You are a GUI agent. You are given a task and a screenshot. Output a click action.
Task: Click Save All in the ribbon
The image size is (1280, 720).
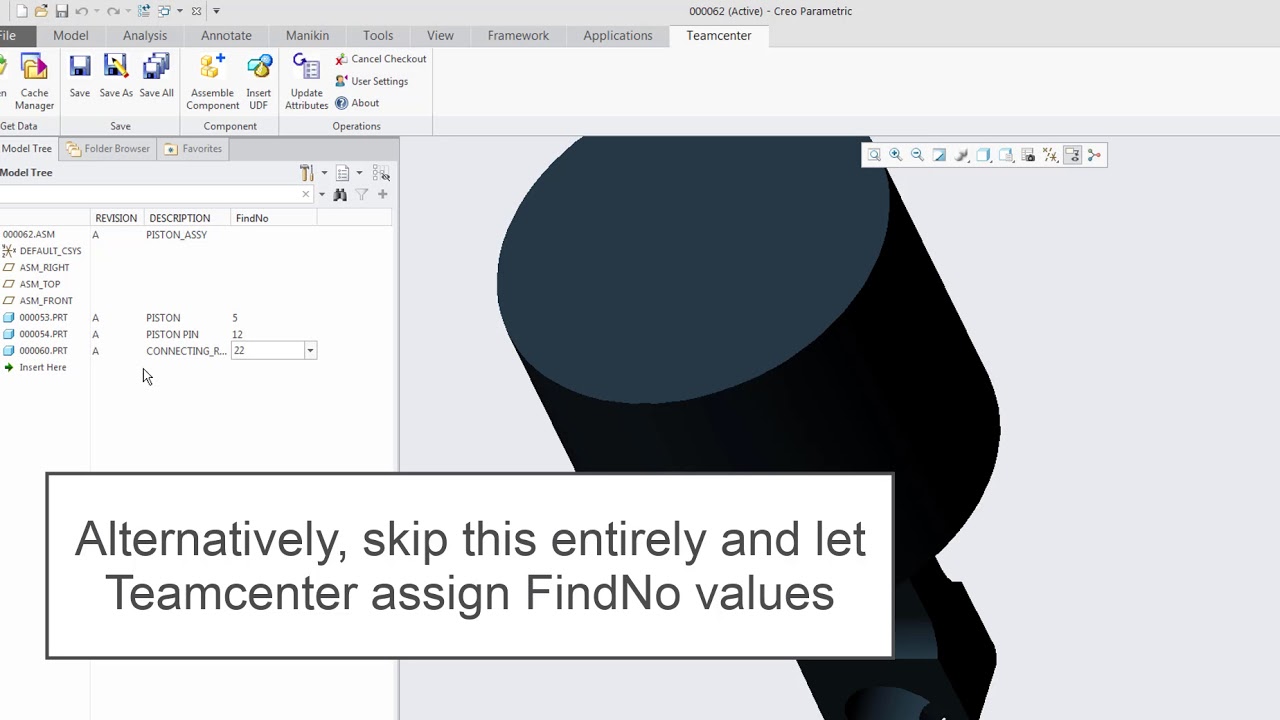point(156,77)
